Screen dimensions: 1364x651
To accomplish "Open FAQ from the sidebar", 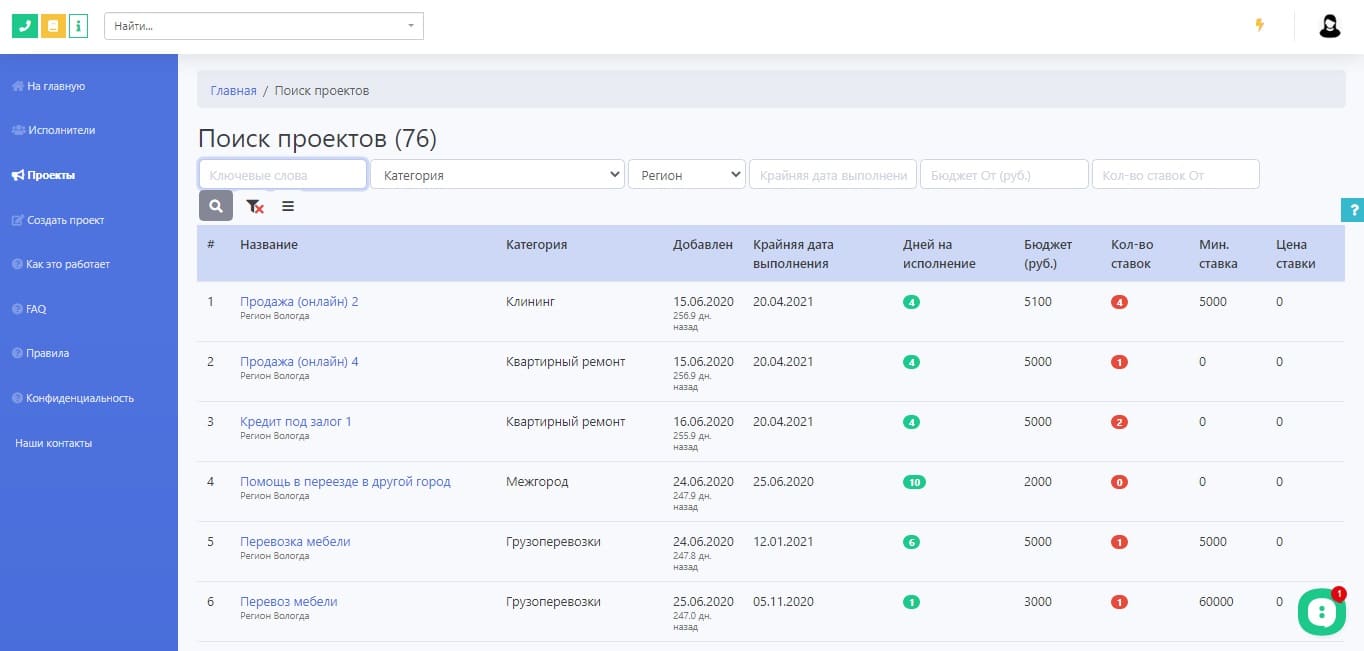I will pos(36,309).
